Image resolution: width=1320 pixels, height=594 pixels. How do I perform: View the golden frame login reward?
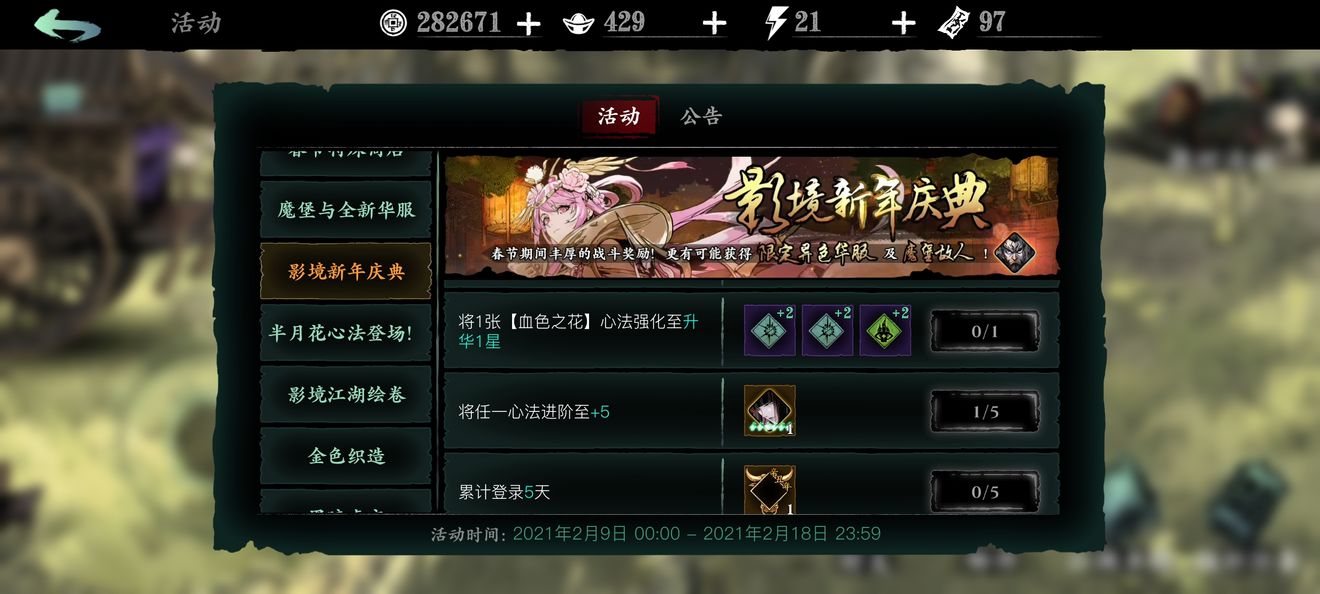[x=769, y=490]
